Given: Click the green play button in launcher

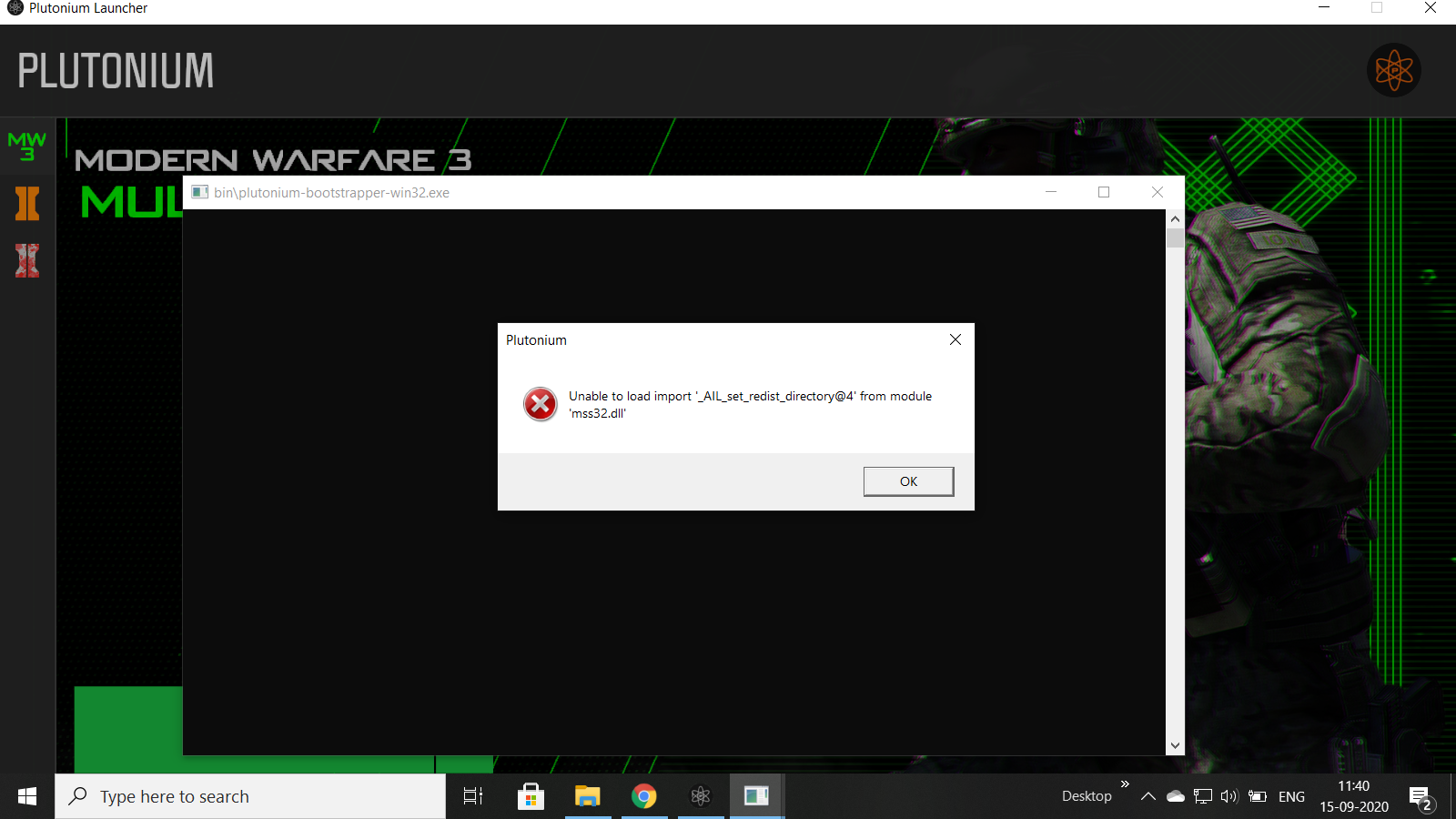Looking at the screenshot, I should (128, 730).
